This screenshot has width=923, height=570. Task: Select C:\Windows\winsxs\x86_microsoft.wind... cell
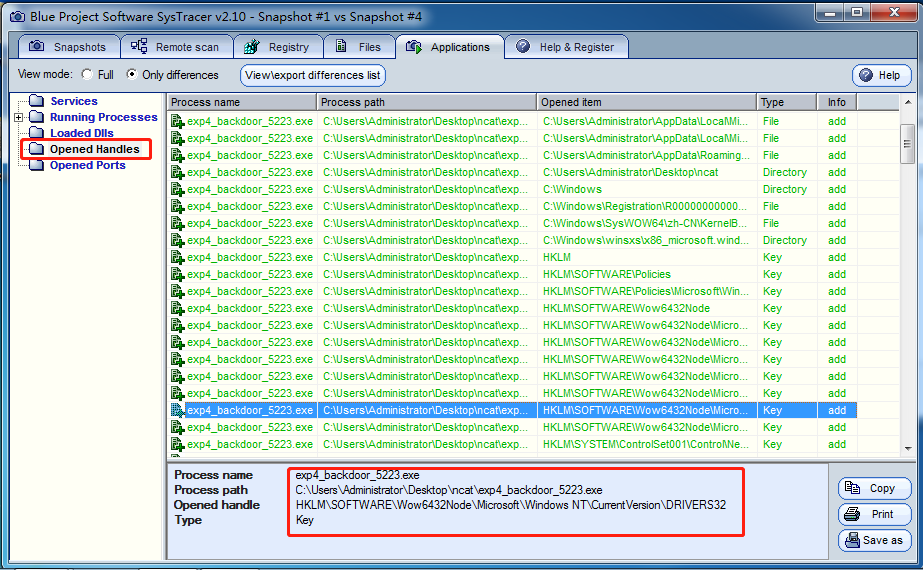pos(647,240)
